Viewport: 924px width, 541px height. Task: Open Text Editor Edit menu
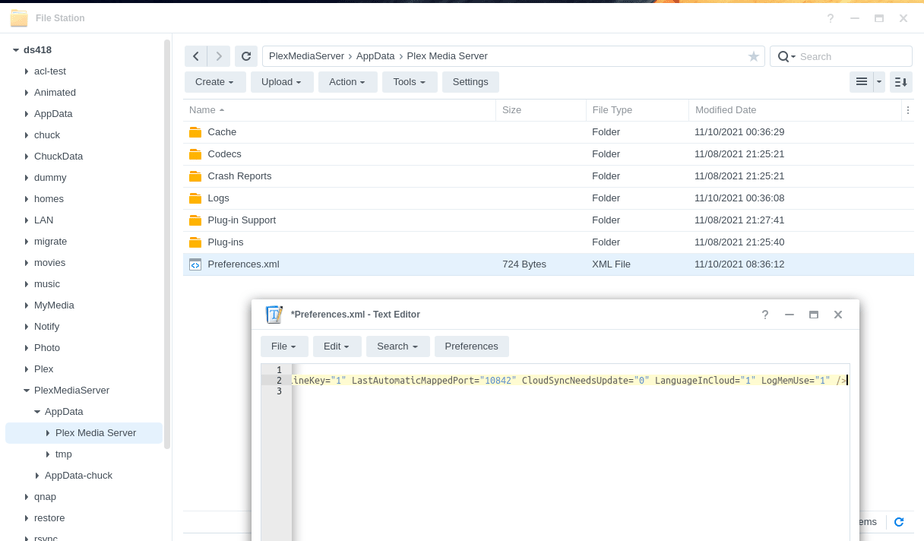coord(336,347)
